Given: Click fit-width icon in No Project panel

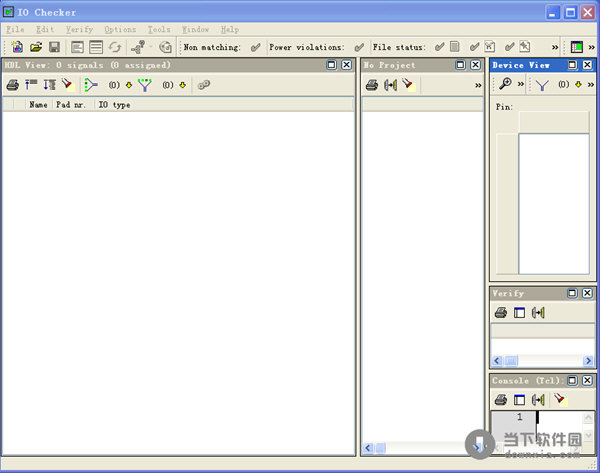Looking at the screenshot, I should point(390,85).
